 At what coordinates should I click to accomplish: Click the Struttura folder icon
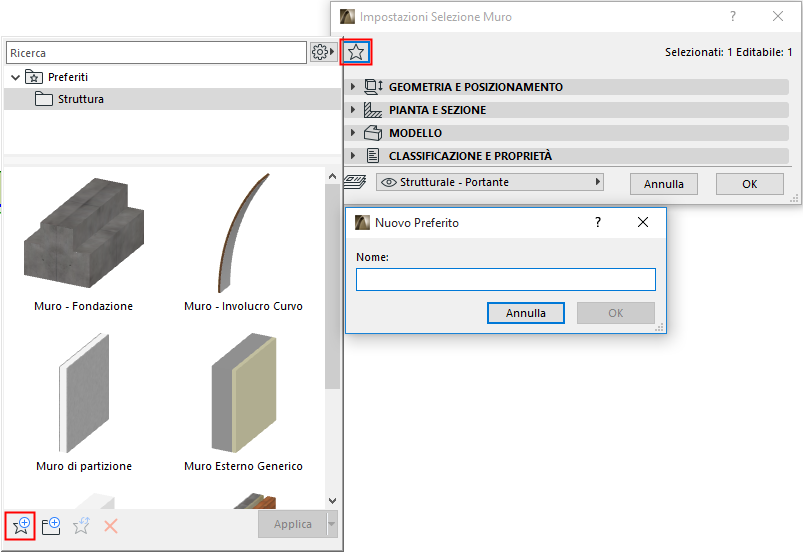[44, 99]
